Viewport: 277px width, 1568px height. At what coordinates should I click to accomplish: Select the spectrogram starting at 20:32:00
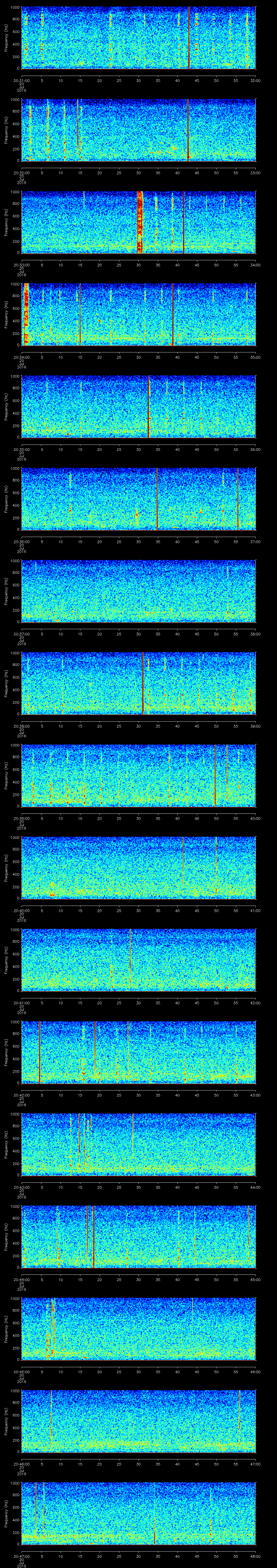139,130
